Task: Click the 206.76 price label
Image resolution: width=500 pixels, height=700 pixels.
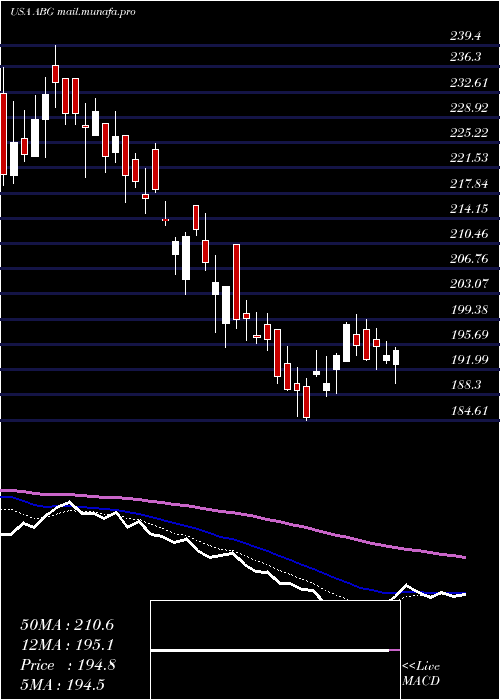Action: tap(468, 259)
